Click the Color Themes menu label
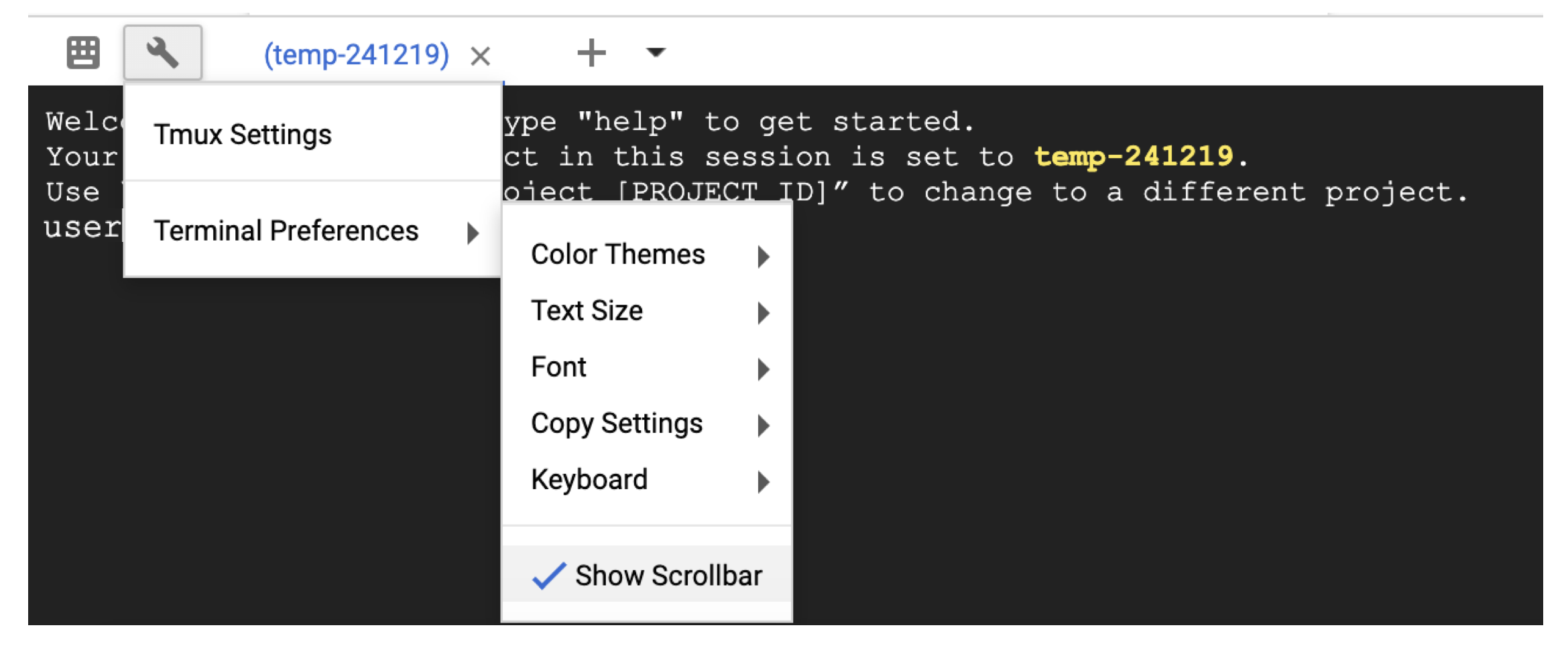Screen dimensions: 1568x650 (x=617, y=255)
